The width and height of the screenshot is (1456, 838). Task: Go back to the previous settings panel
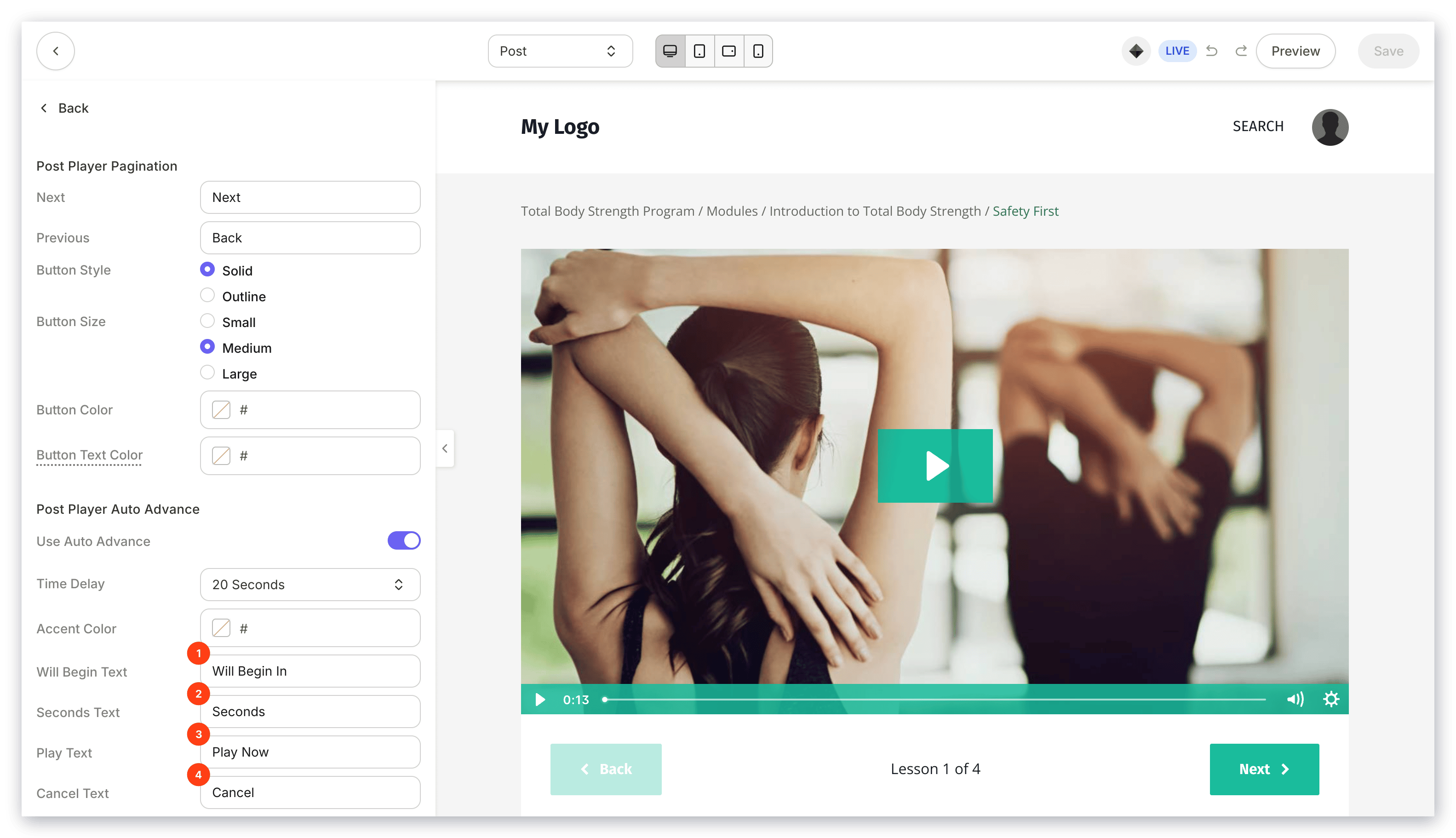point(64,108)
